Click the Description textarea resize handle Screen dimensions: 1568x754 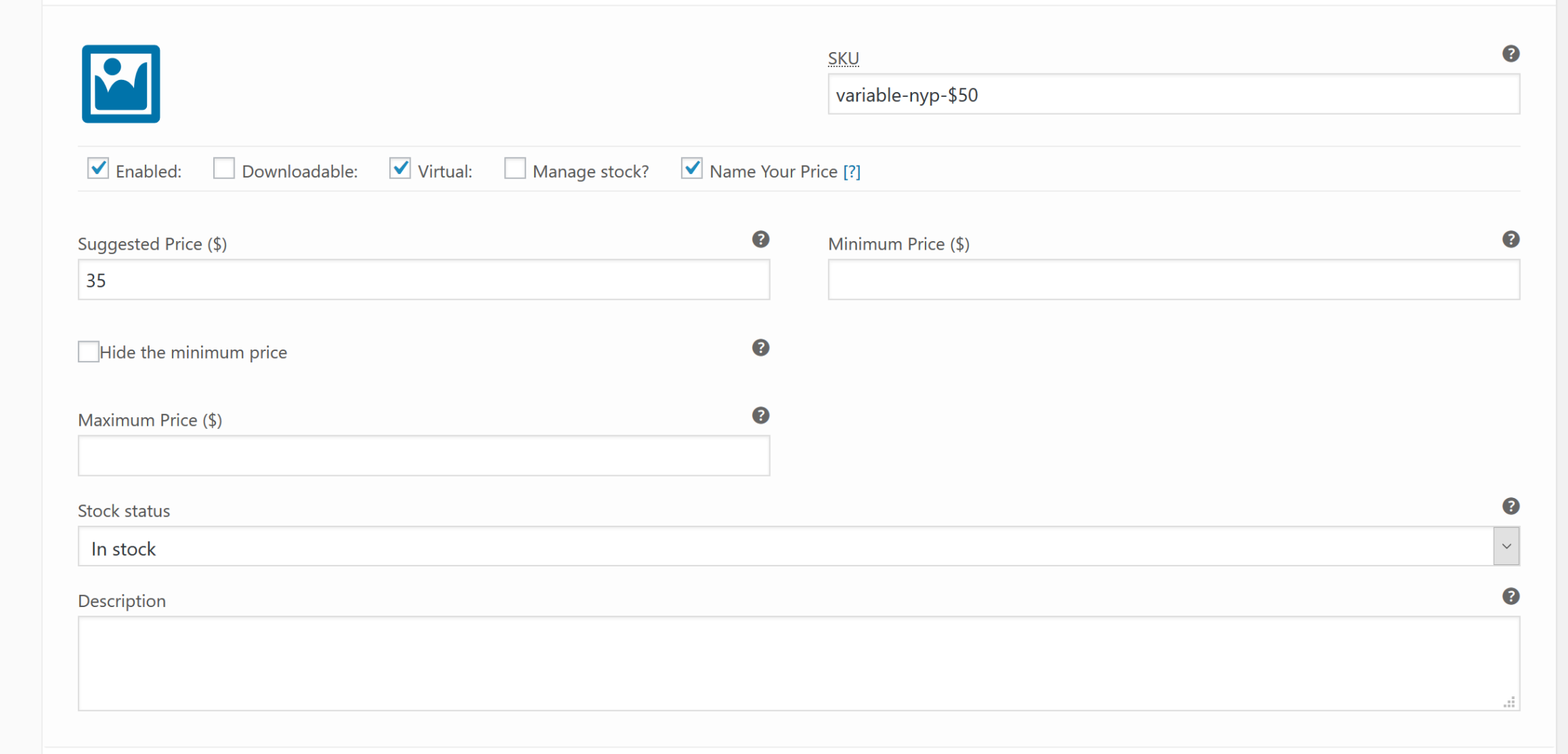tap(1509, 702)
